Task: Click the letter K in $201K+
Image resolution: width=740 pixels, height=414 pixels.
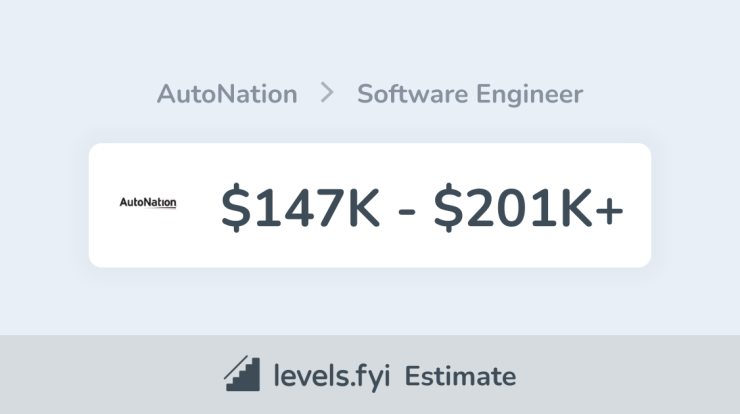Action: tap(575, 208)
